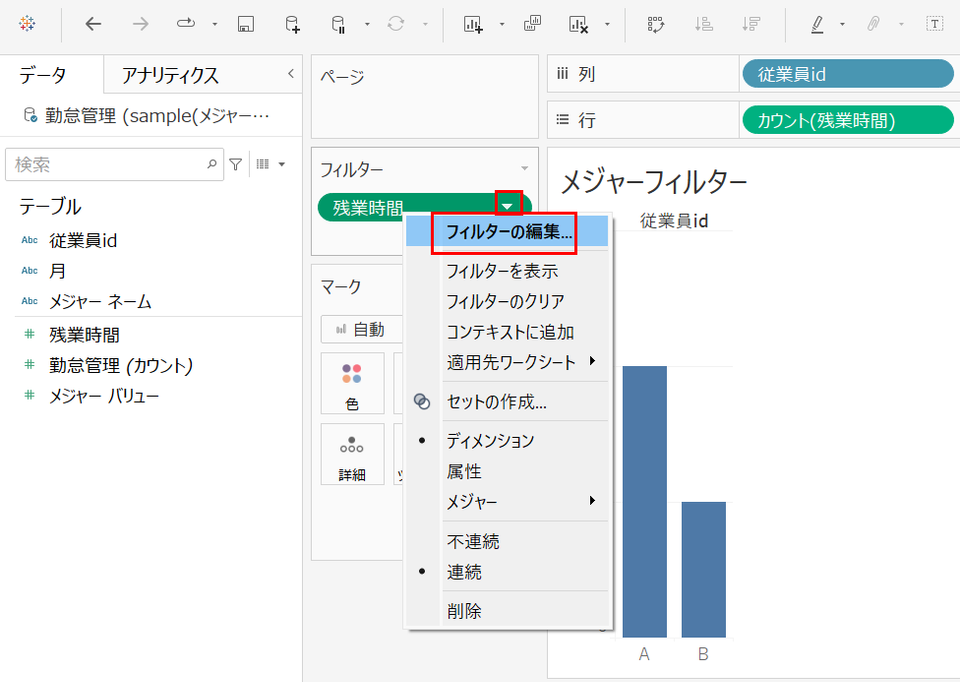
Task: Click the new worksheet icon
Action: click(x=473, y=24)
